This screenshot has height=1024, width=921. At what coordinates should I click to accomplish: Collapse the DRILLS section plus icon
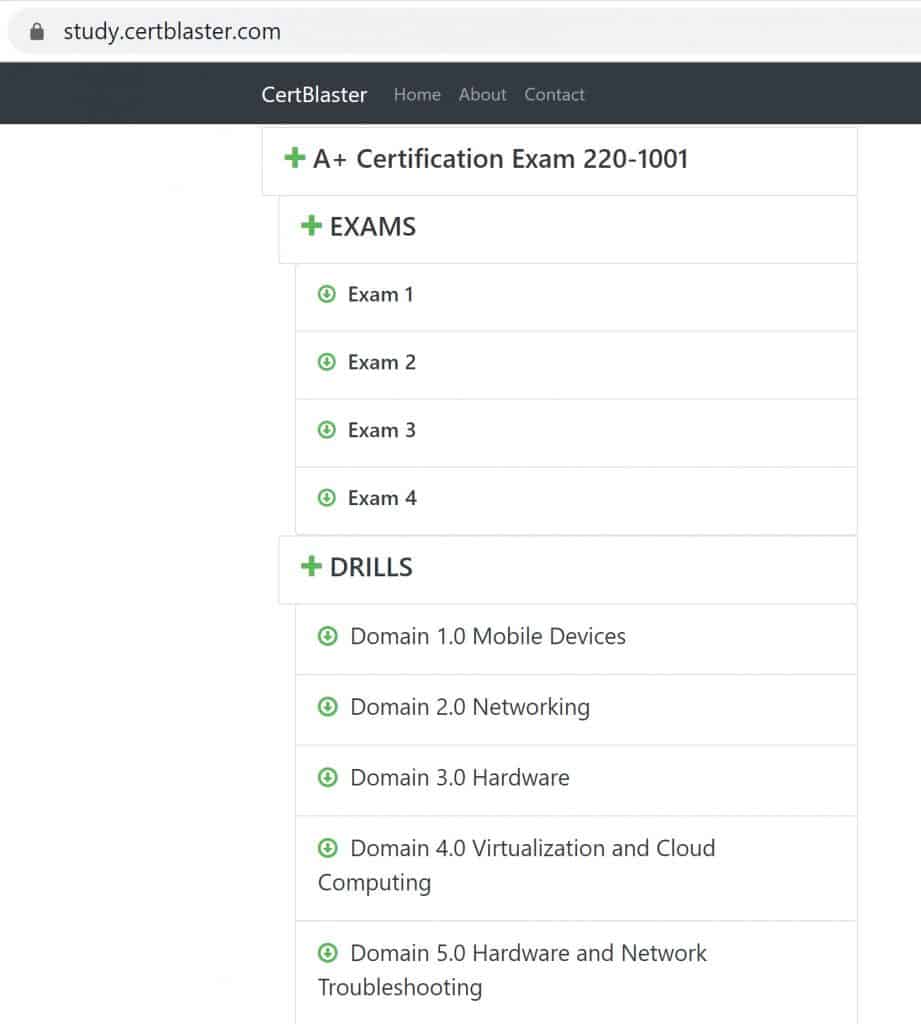[x=311, y=566]
